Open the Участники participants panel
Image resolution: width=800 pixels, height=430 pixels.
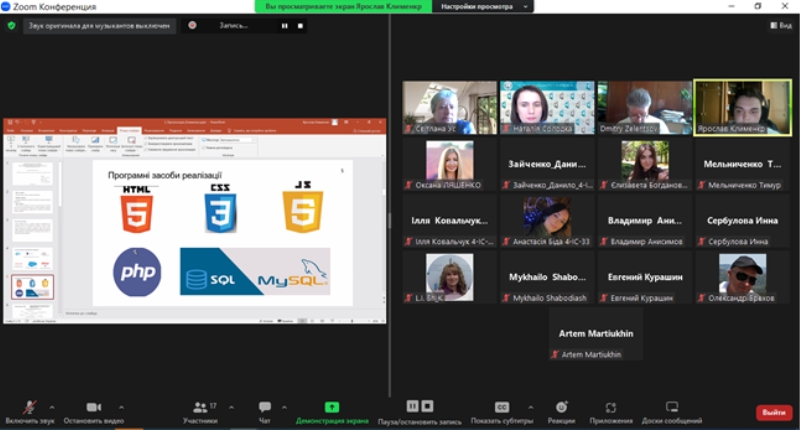(x=200, y=407)
